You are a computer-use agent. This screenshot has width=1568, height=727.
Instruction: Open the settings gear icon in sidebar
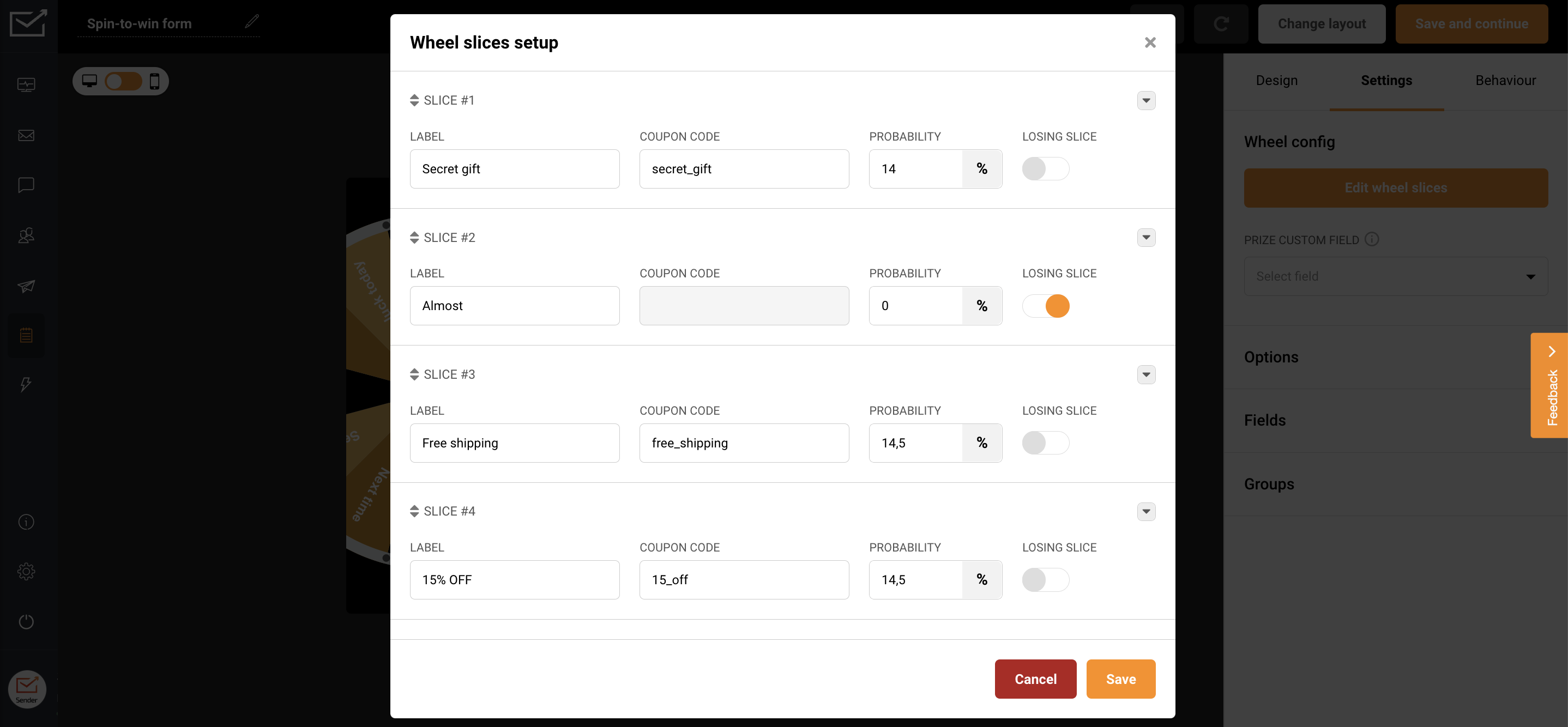26,572
